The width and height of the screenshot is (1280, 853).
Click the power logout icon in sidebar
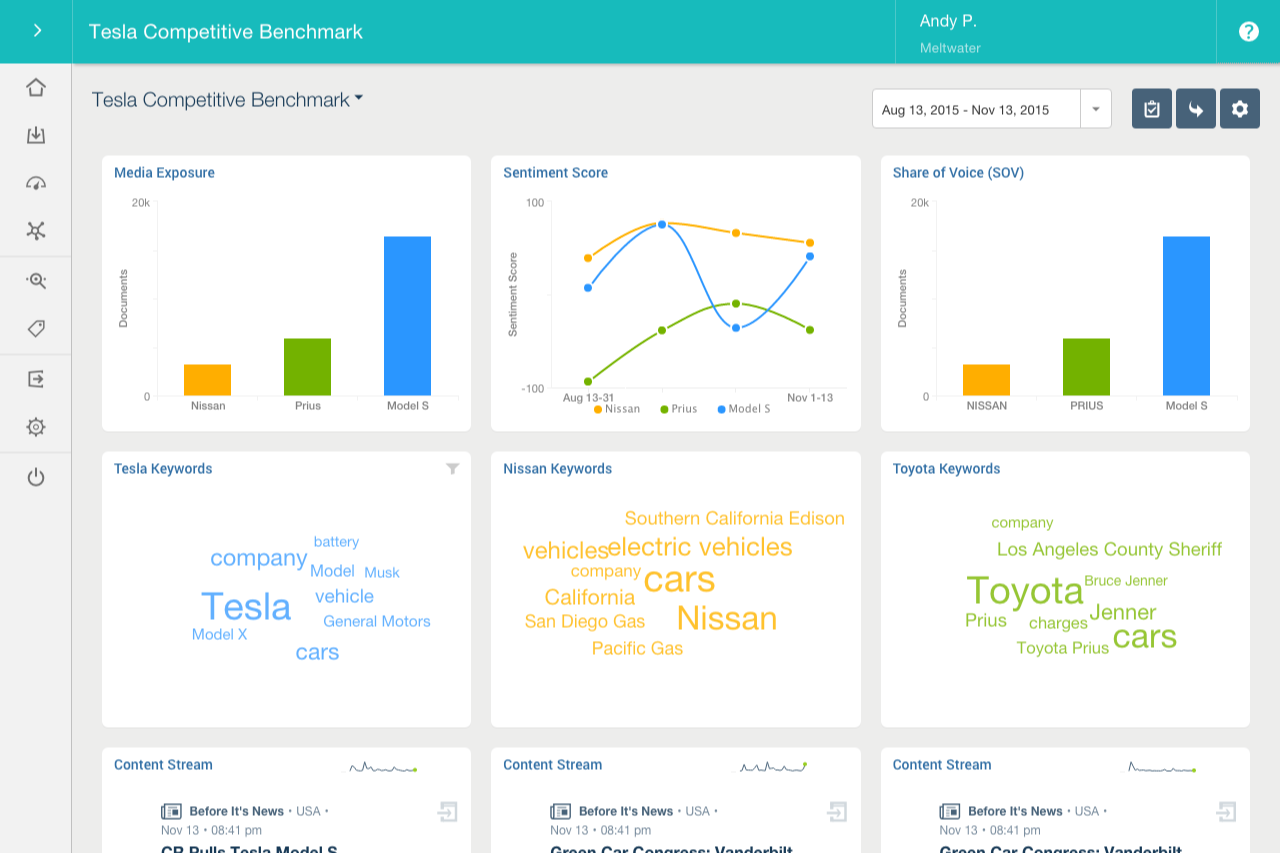pyautogui.click(x=36, y=477)
